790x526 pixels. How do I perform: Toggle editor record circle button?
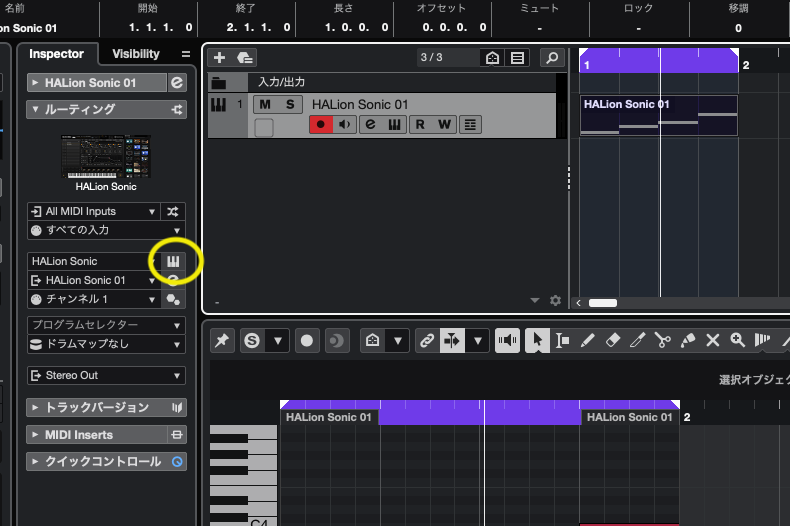point(307,341)
